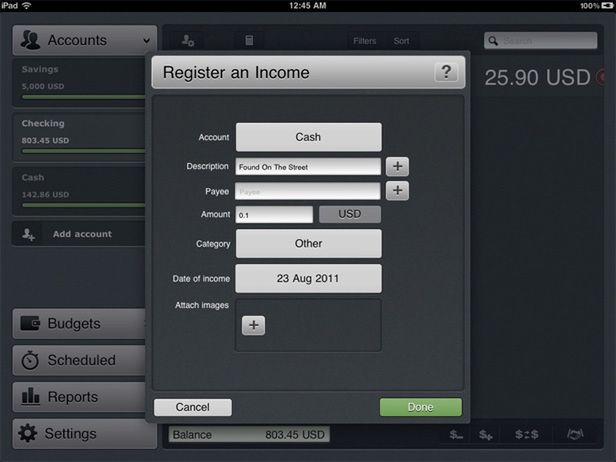Click the Search field at top right
616x462 pixels.
coord(541,40)
